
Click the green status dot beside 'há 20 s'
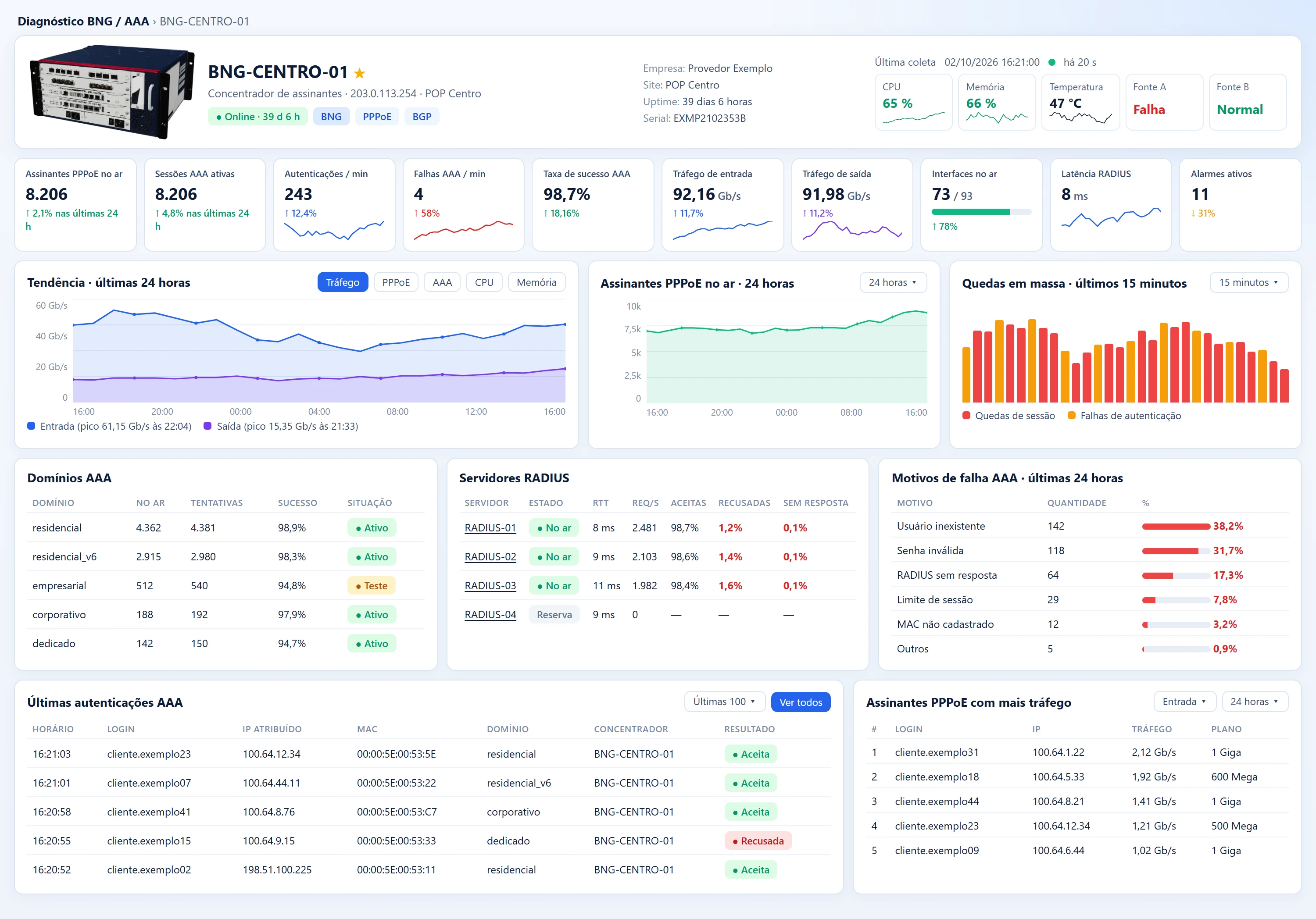click(1052, 62)
